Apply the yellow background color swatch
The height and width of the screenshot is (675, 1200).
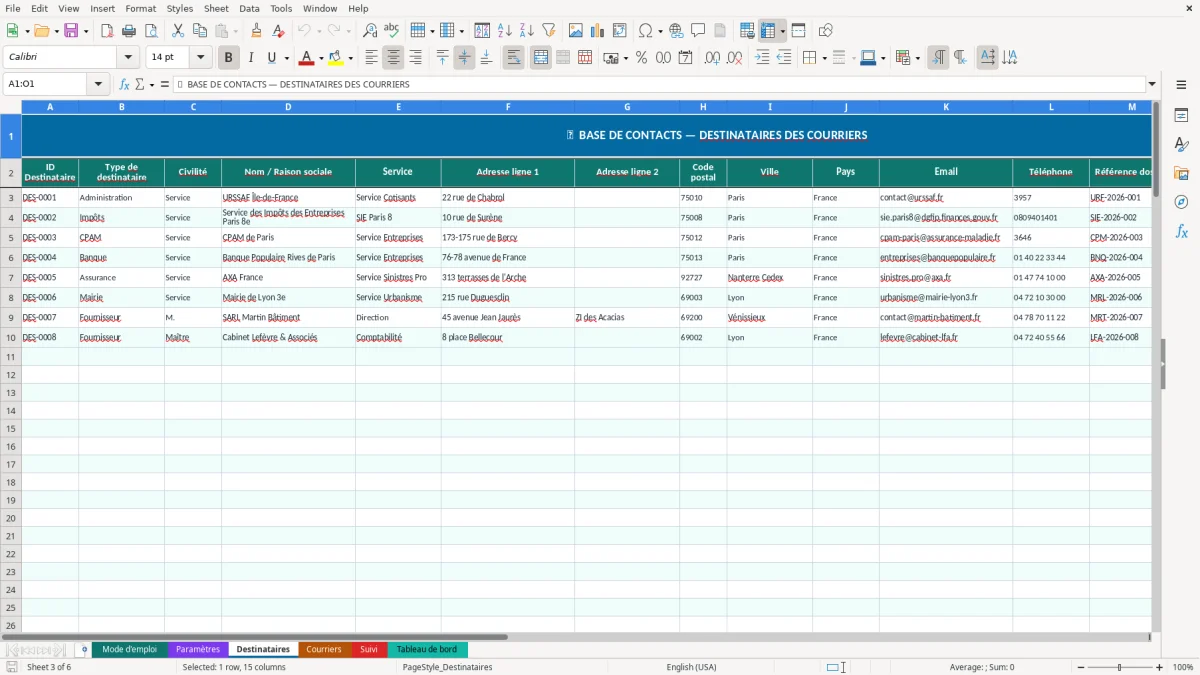click(336, 58)
